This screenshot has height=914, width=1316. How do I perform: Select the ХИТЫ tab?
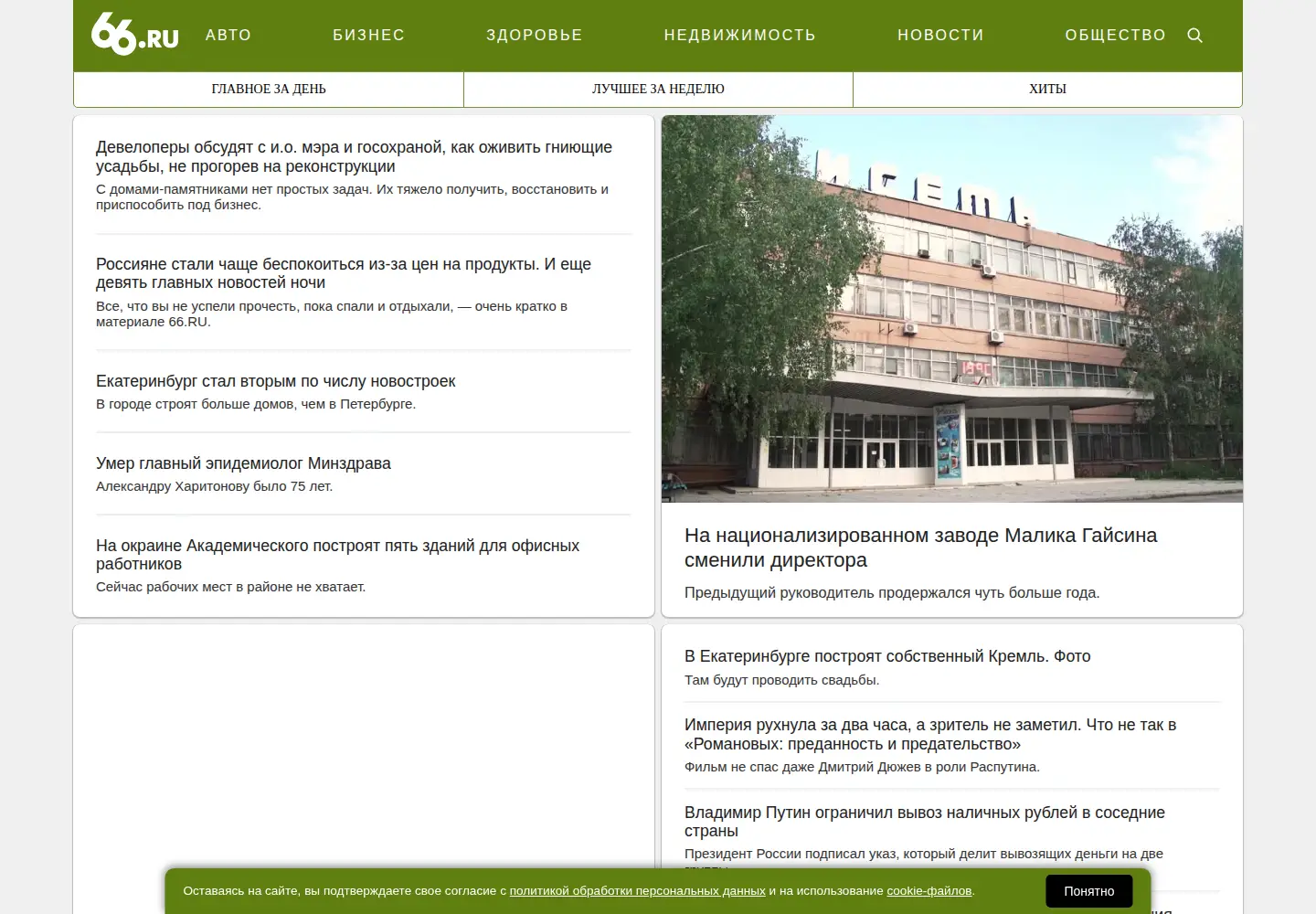click(x=1047, y=89)
